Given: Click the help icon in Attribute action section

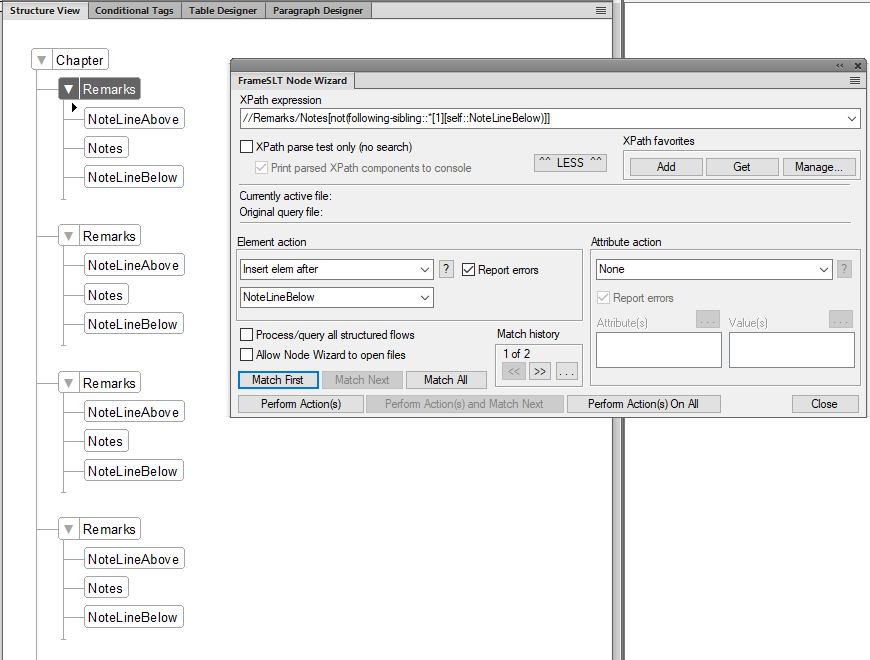Looking at the screenshot, I should point(843,269).
